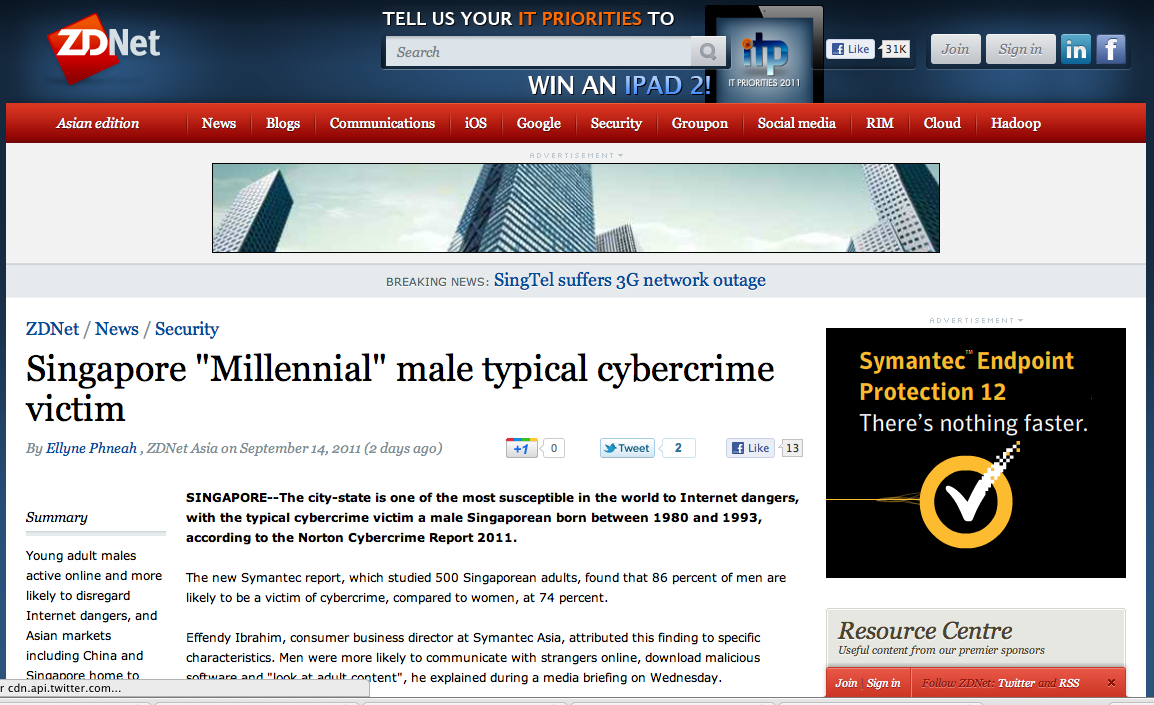Screen dimensions: 1154x705
Task: Click the header Facebook Like button
Action: tap(849, 49)
